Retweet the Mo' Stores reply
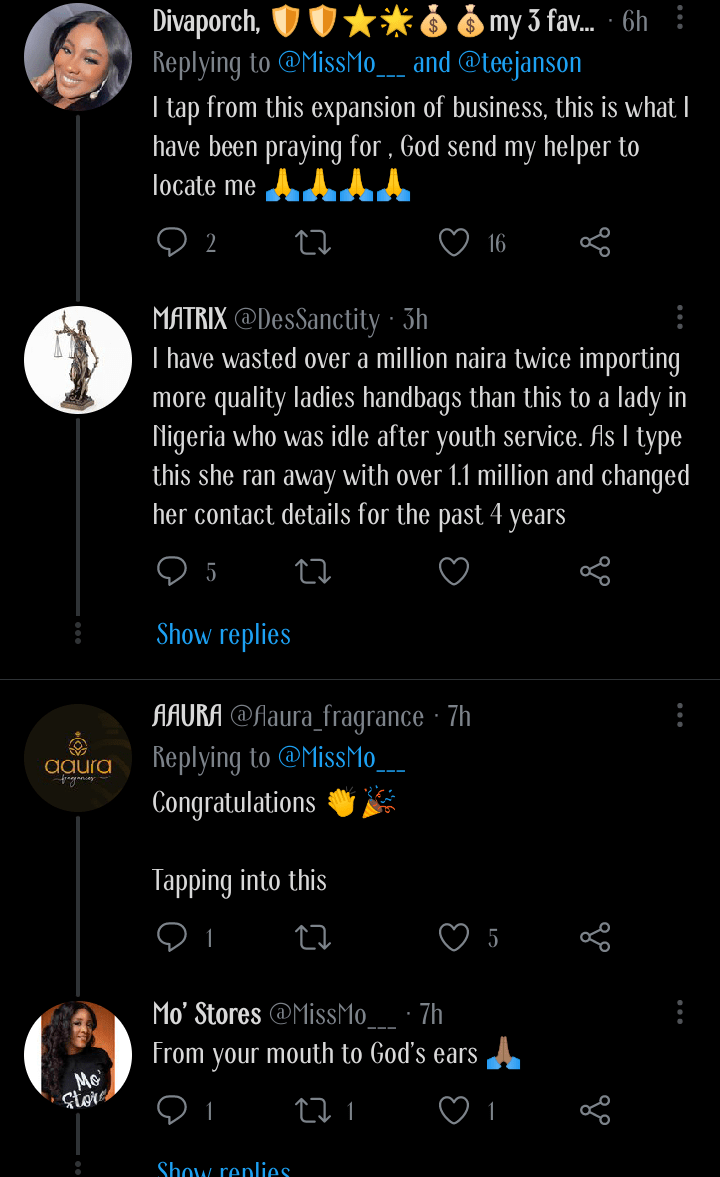Viewport: 720px width, 1177px height. (314, 1110)
